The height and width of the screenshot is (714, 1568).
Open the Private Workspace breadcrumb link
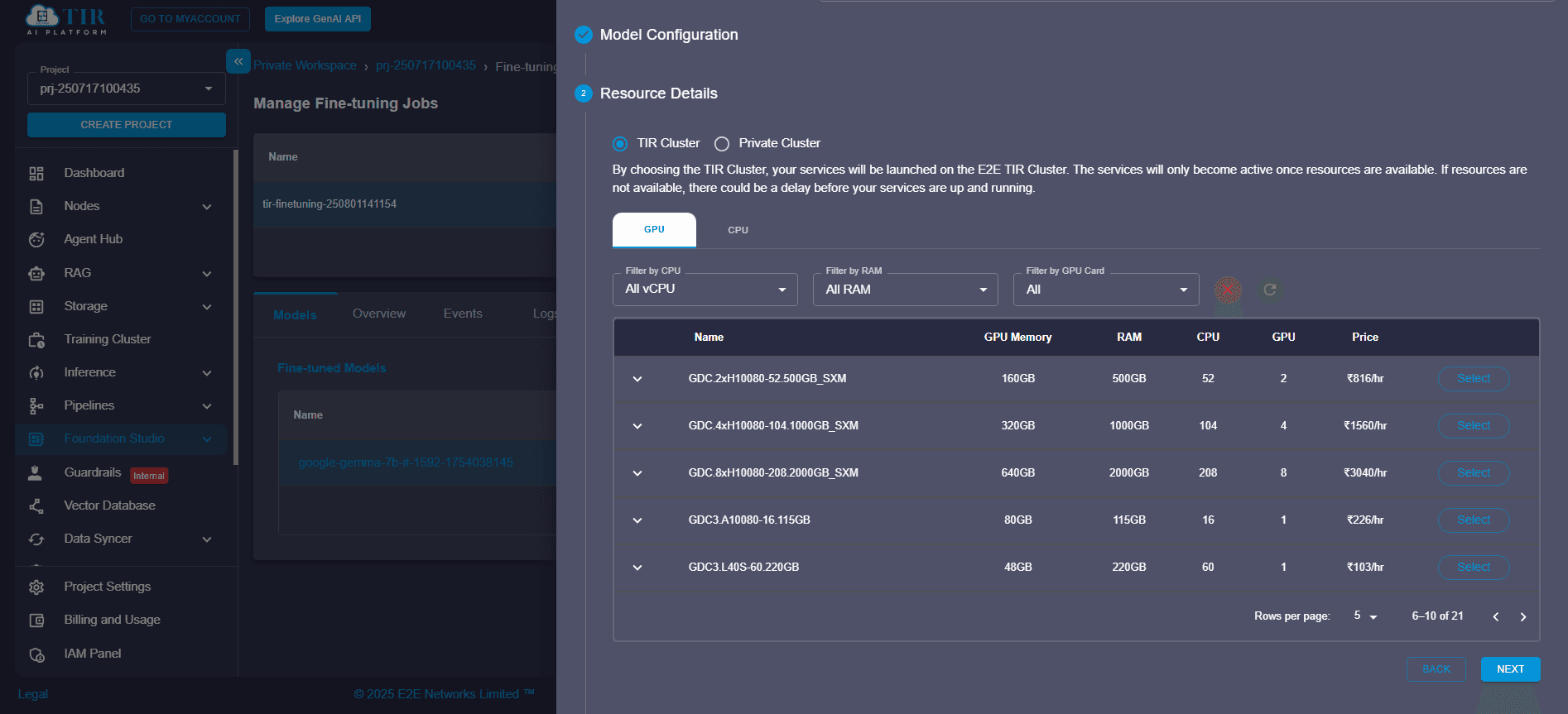pyautogui.click(x=305, y=66)
